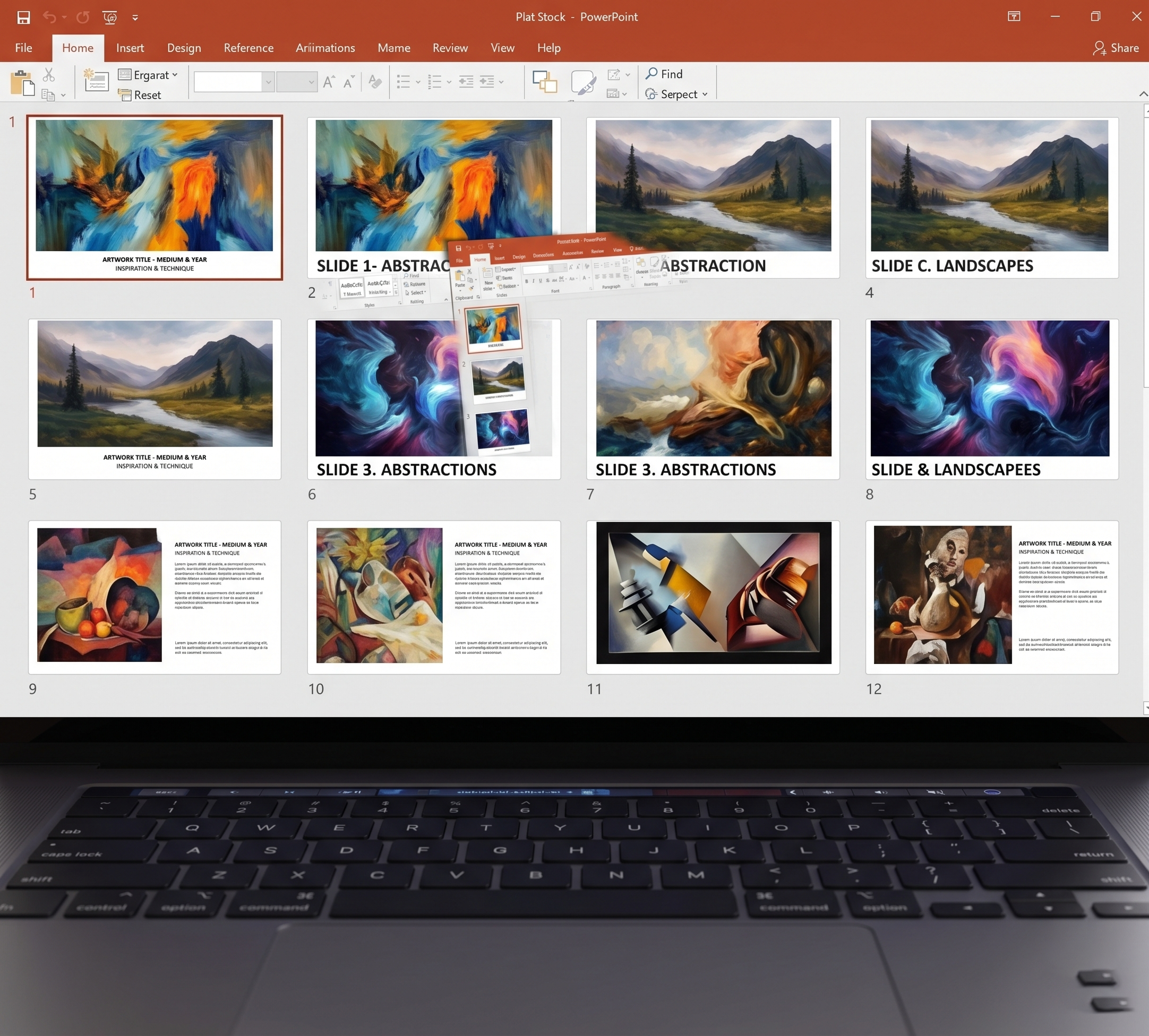1149x1036 pixels.
Task: Open the Copy options dropdown arrow
Action: coord(63,95)
